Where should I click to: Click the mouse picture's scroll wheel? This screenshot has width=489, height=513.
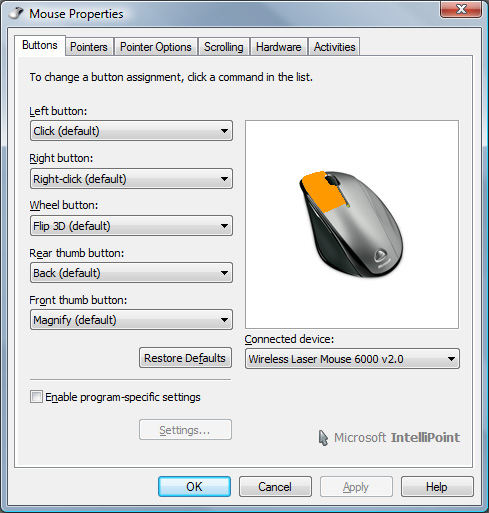pyautogui.click(x=332, y=179)
